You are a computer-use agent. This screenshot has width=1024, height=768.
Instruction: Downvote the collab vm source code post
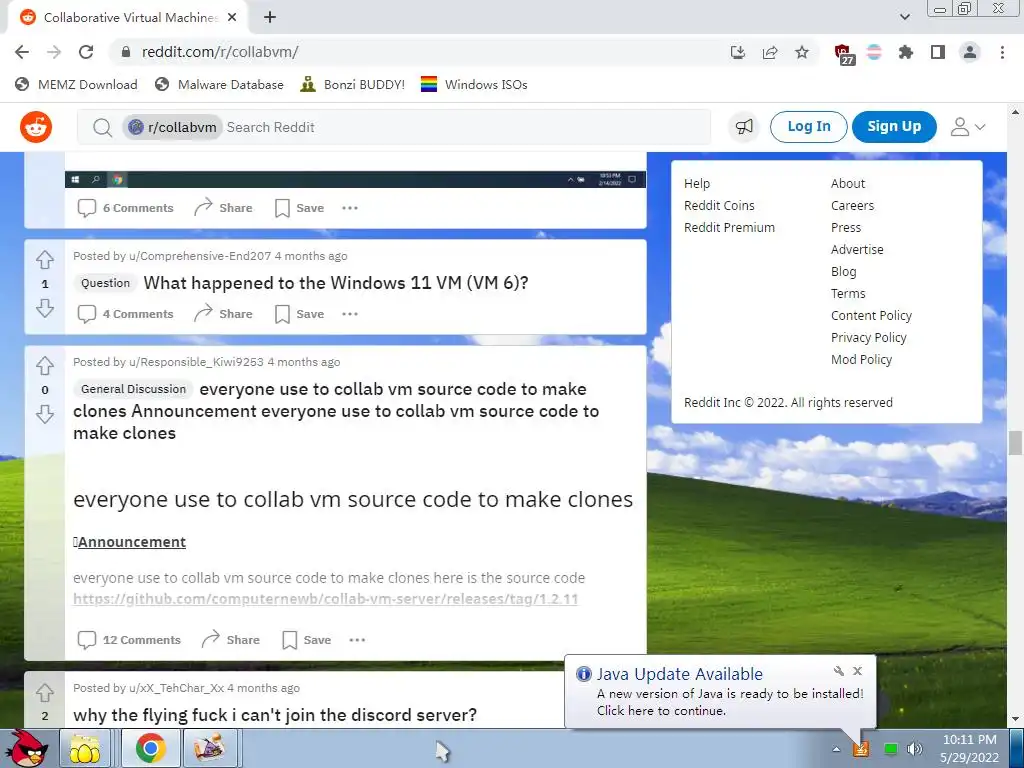(x=44, y=414)
